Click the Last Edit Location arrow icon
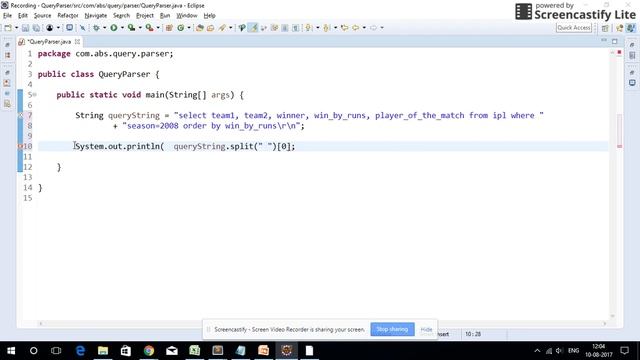 point(344,28)
